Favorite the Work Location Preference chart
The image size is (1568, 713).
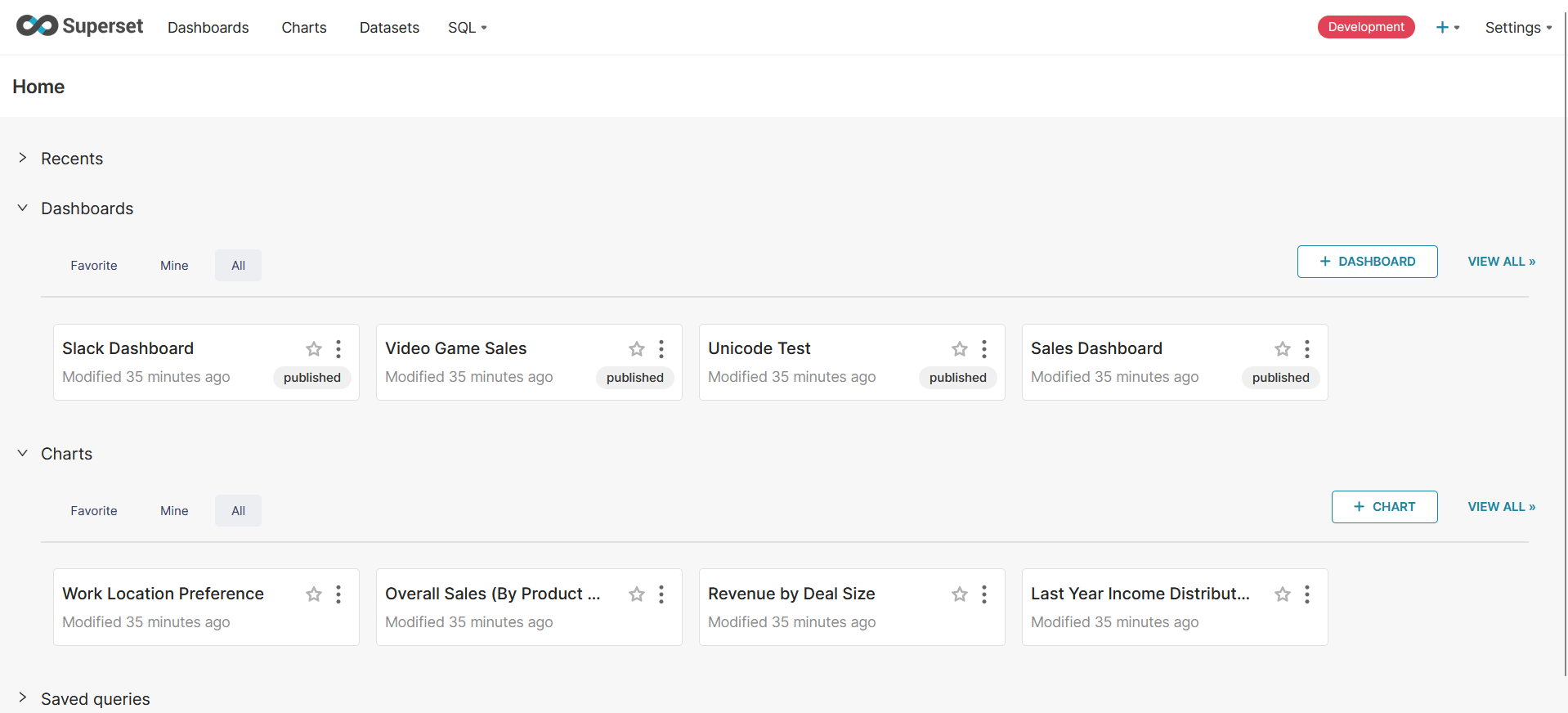pyautogui.click(x=314, y=594)
